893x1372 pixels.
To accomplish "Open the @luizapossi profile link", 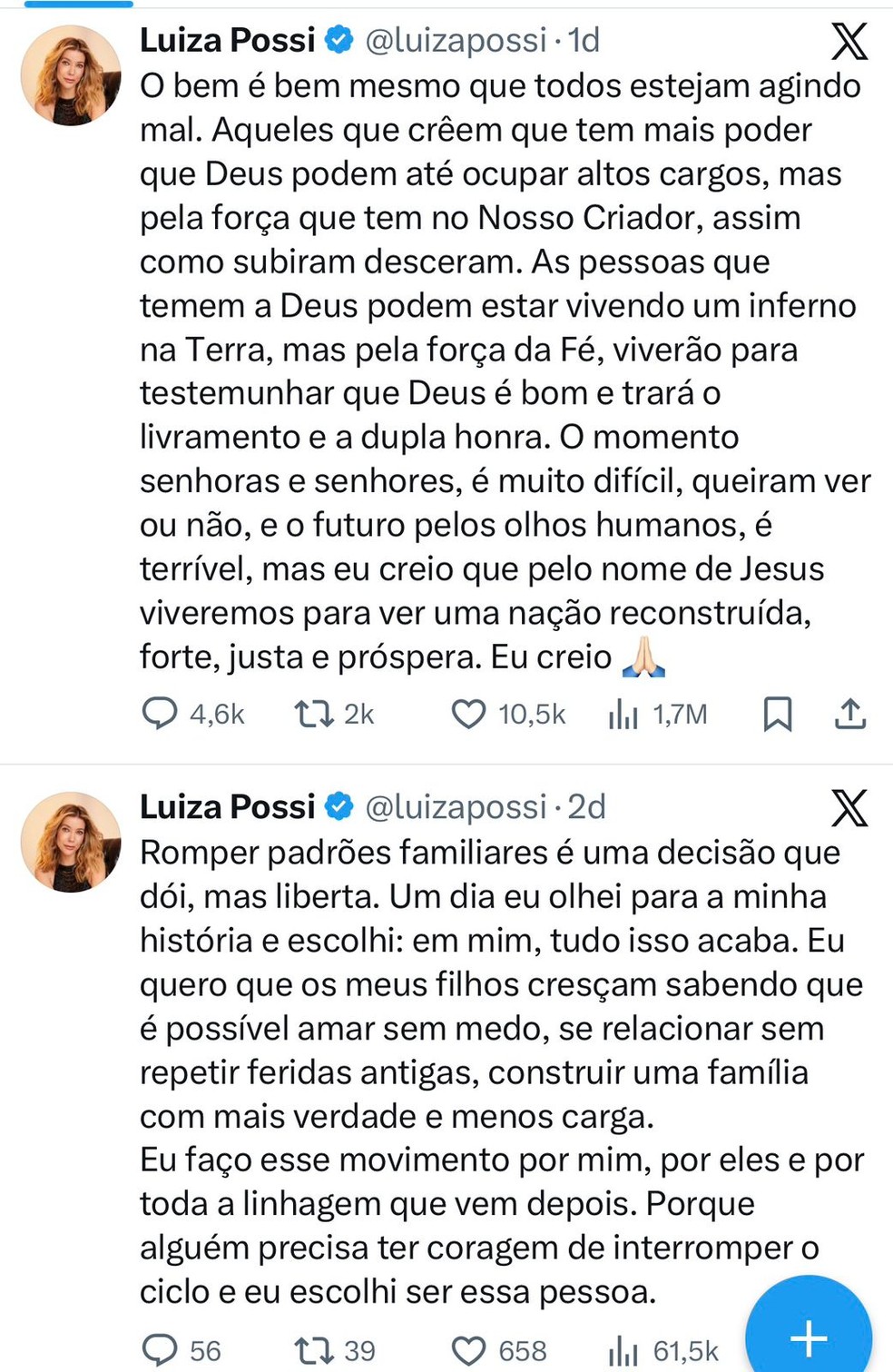I will point(458,39).
